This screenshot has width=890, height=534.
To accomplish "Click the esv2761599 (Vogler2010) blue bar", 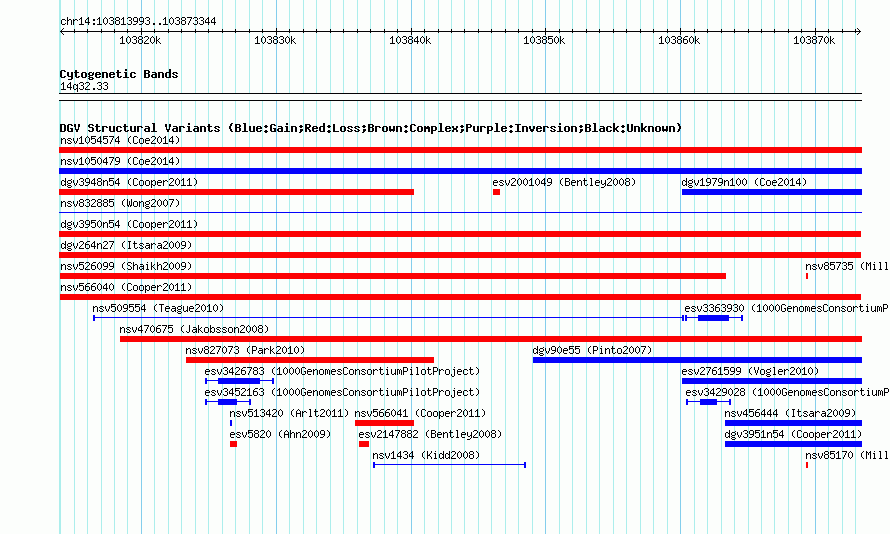I will 772,381.
